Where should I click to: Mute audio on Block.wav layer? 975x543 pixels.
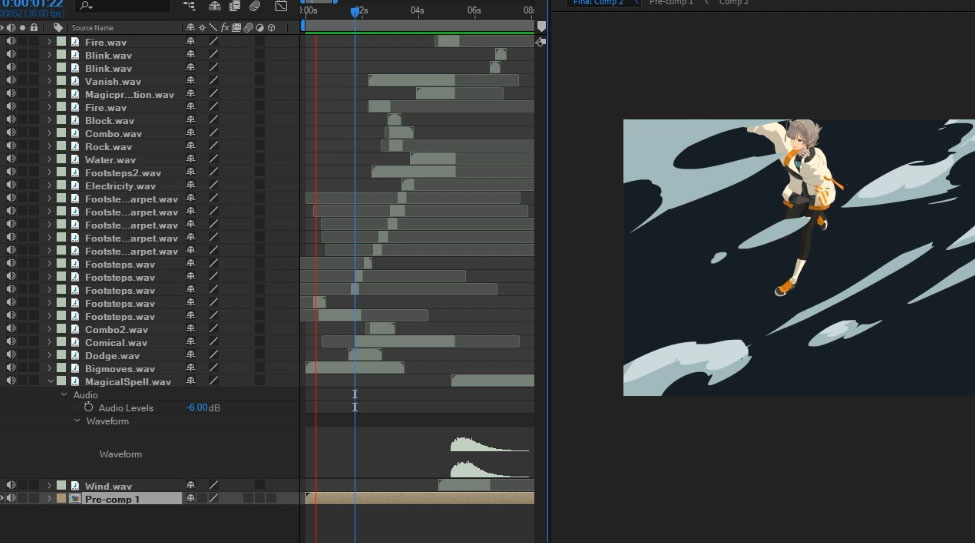tap(11, 120)
